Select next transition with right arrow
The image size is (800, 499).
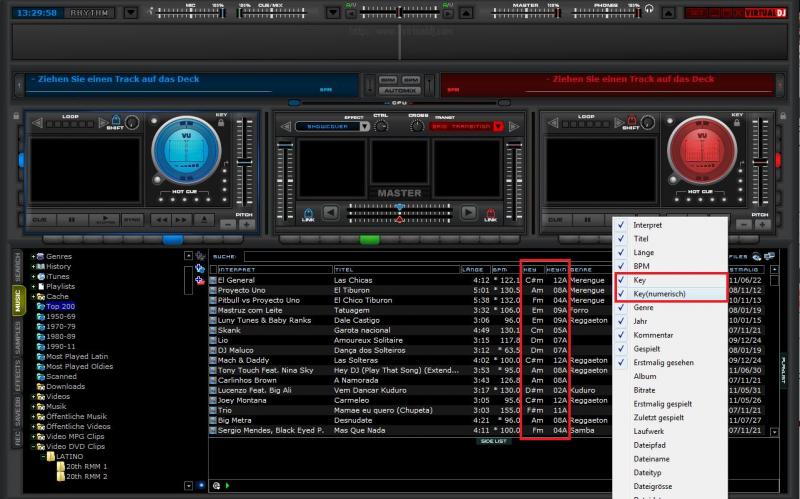pyautogui.click(x=514, y=126)
